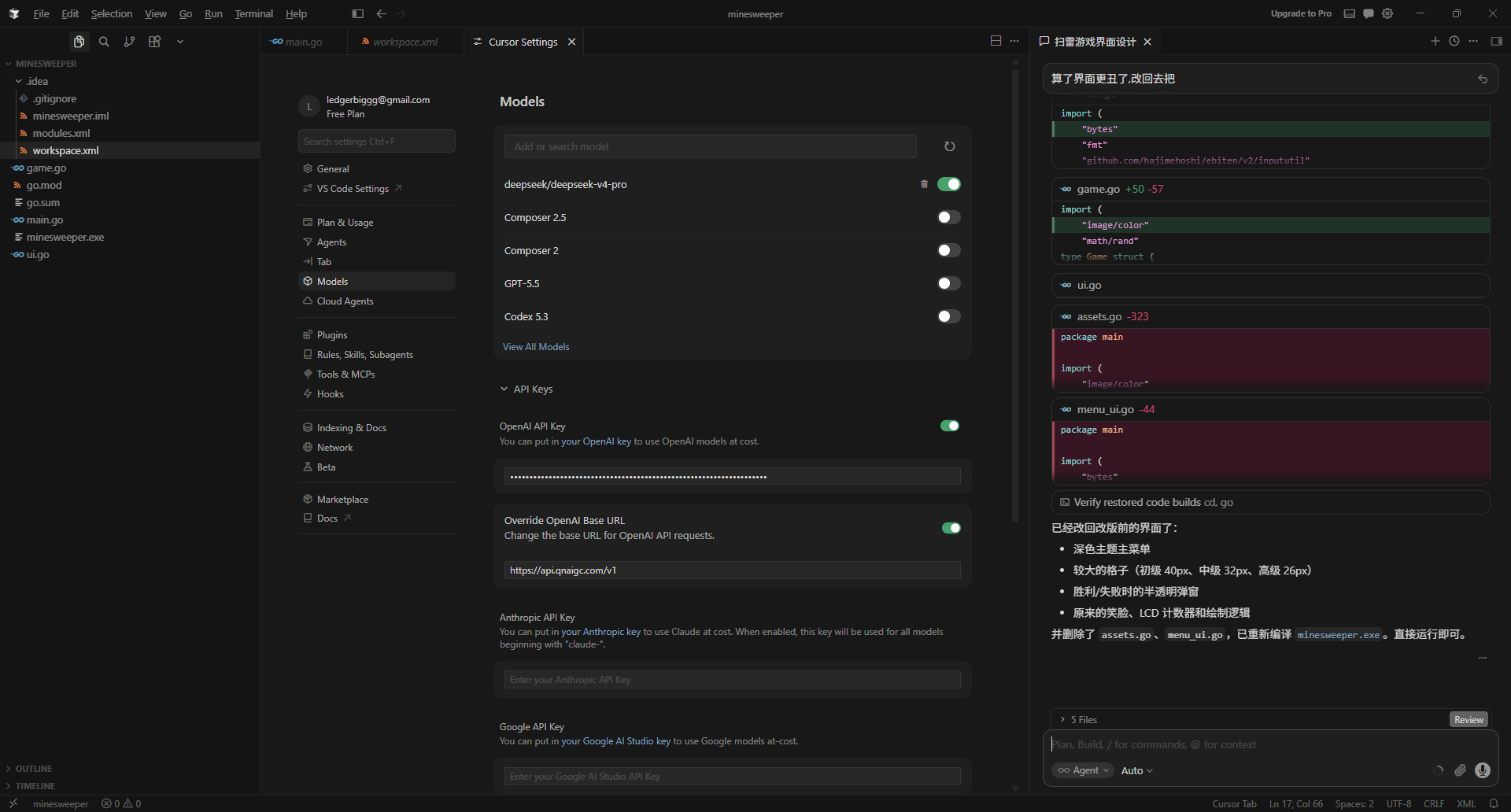Enable the Codex 5.3 model
The image size is (1511, 812).
949,316
